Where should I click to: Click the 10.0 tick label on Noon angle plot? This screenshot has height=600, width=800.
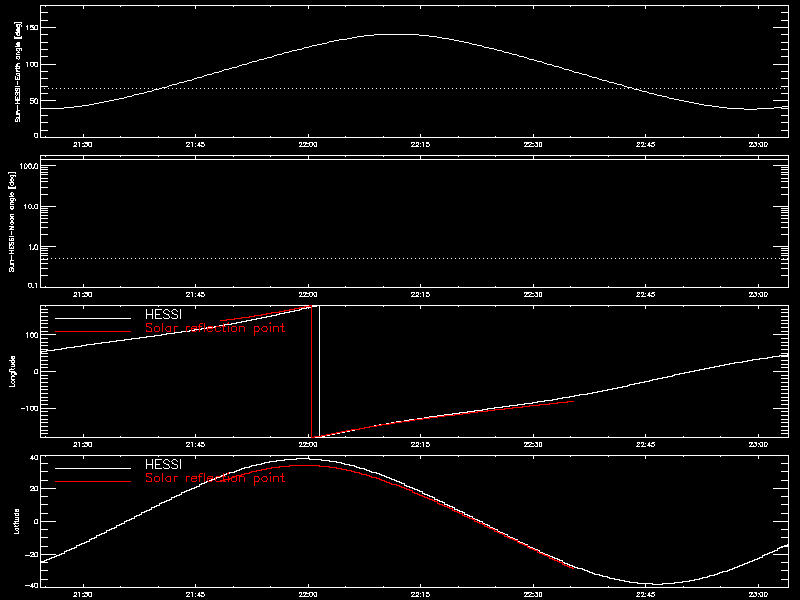tap(31, 206)
